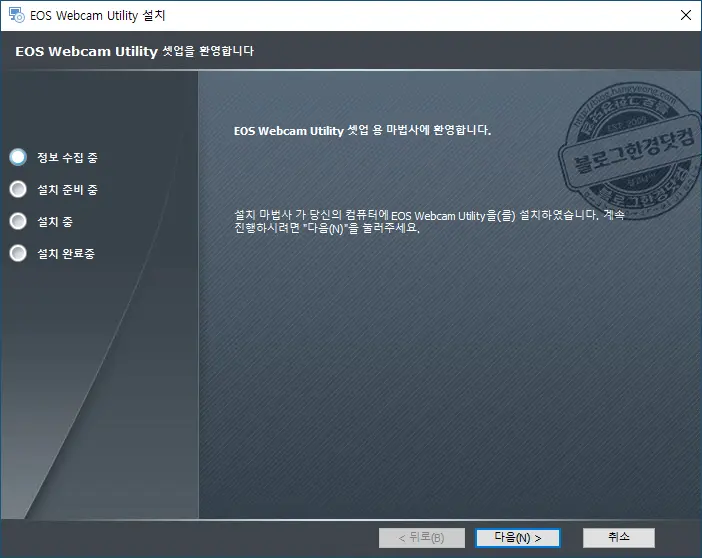Click the bold '셋업 용 마법사에 환영합니다' welcome text
This screenshot has width=702, height=558.
coord(419,130)
